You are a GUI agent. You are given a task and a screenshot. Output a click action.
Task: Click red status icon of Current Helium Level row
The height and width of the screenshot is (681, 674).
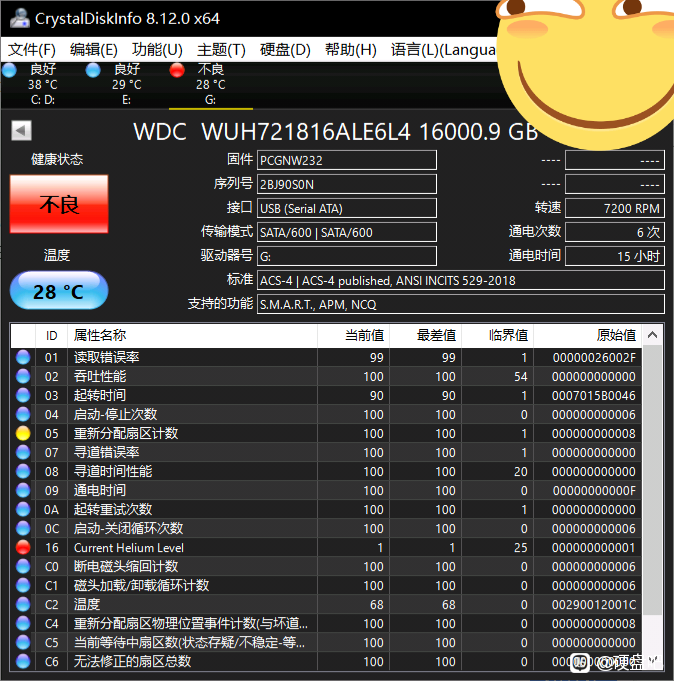click(23, 547)
